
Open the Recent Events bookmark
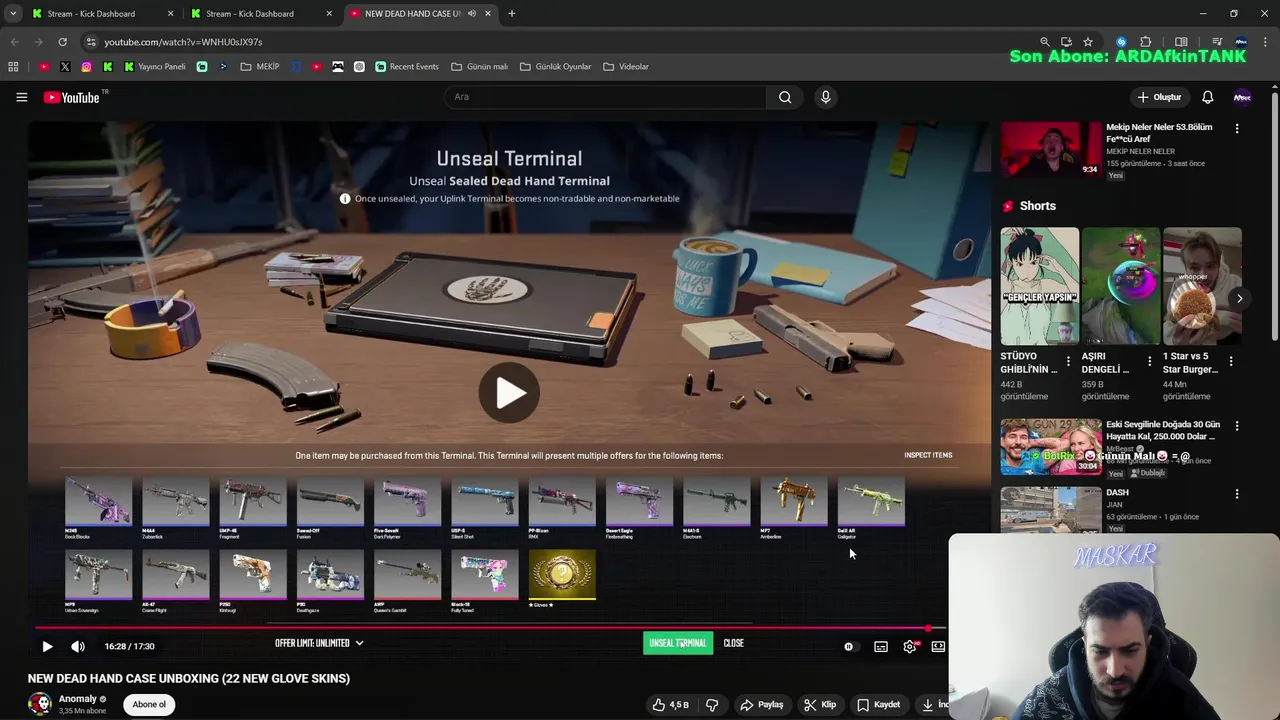[407, 67]
